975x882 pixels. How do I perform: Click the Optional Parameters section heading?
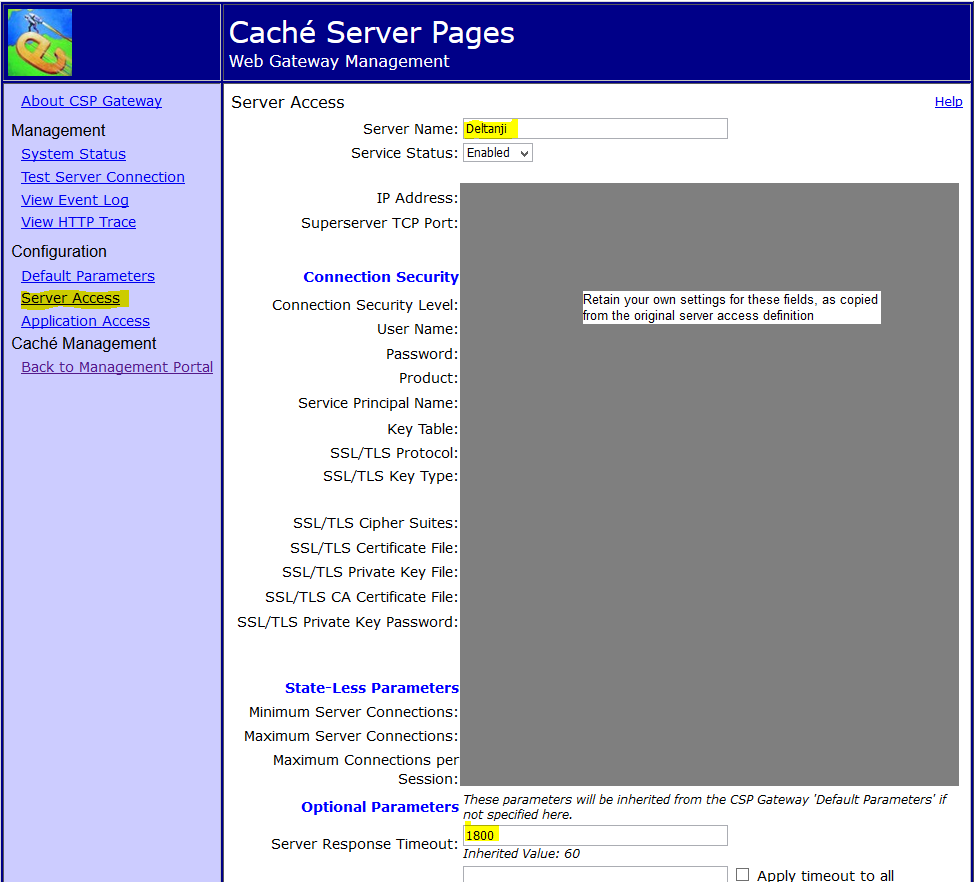[379, 807]
